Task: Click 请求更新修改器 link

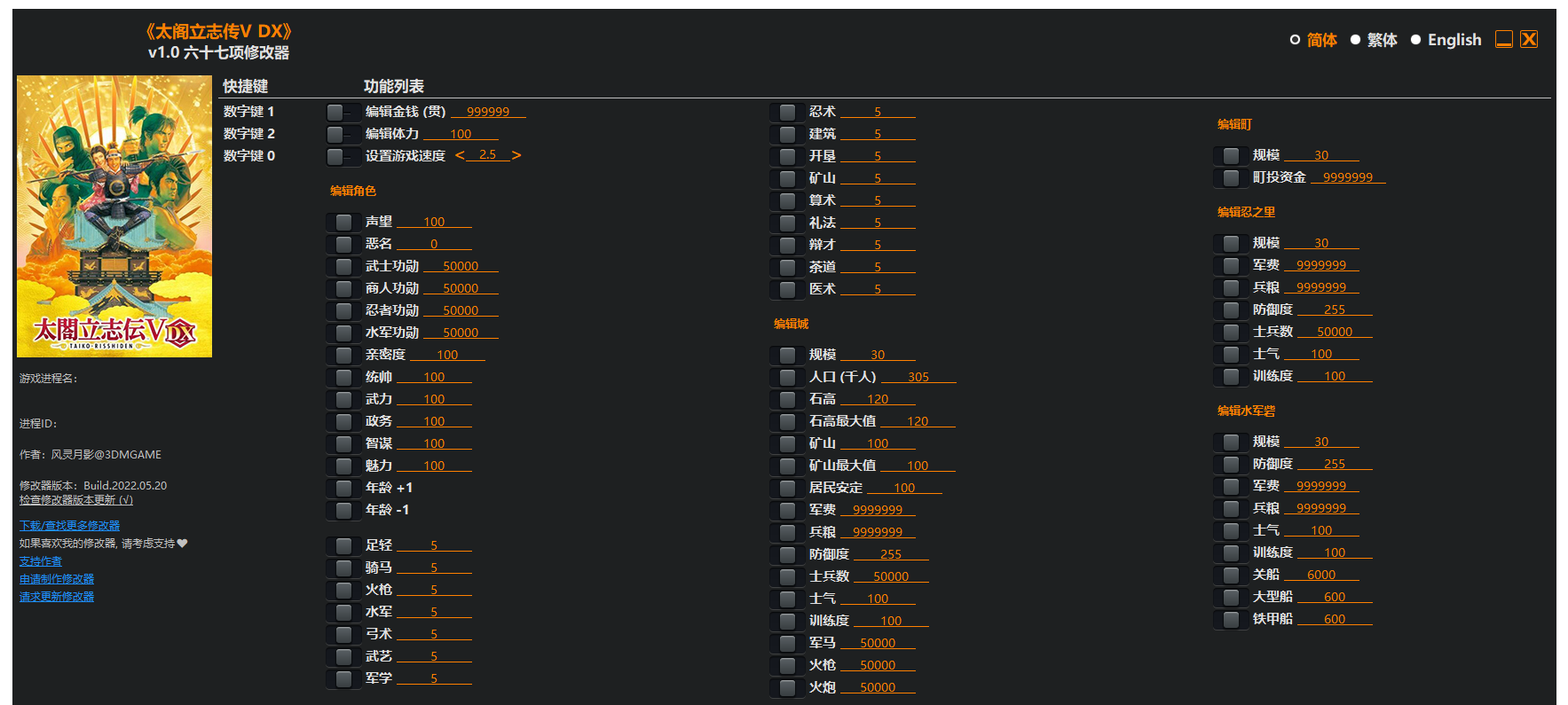Action: click(x=57, y=597)
